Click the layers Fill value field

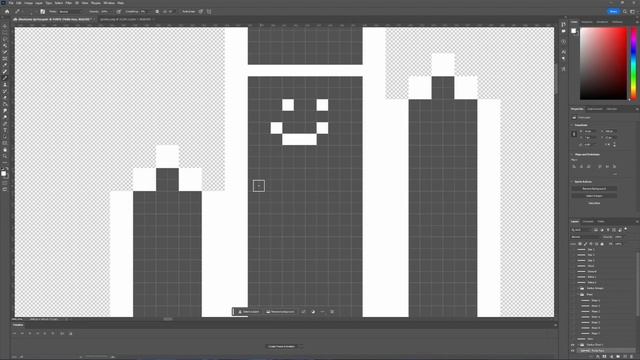coord(618,244)
